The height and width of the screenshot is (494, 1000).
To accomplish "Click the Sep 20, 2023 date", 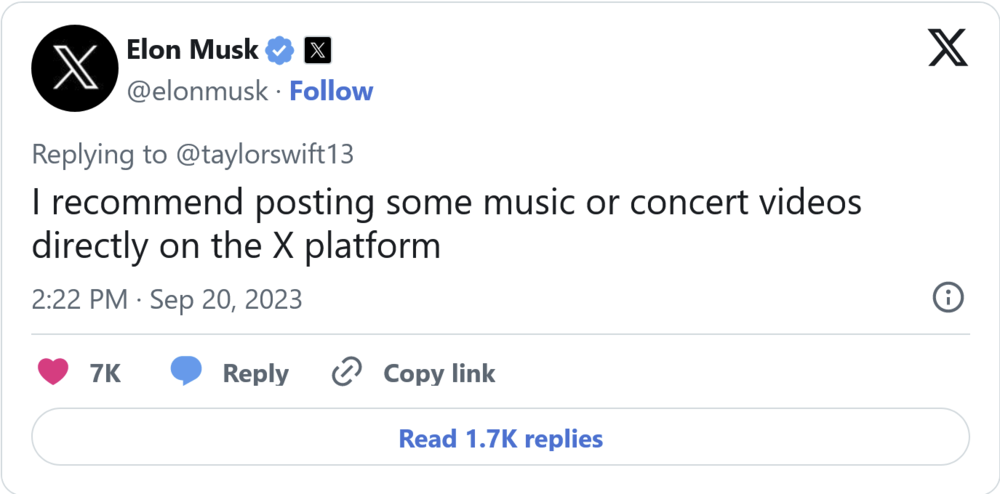I will (x=226, y=299).
